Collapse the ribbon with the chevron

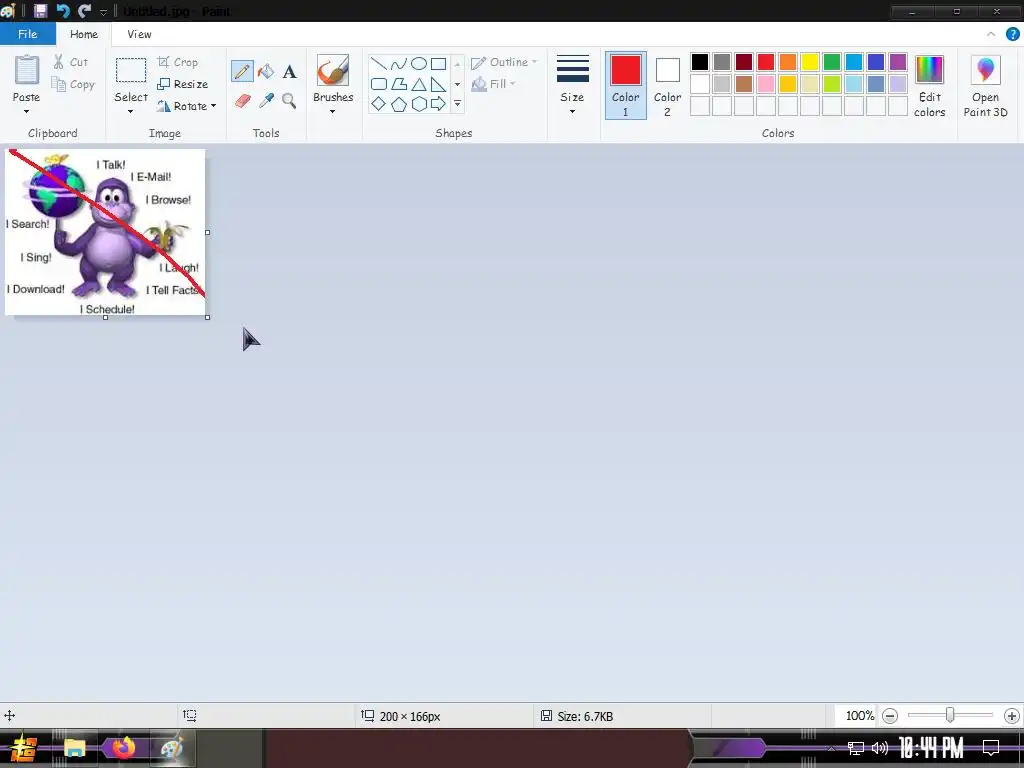point(991,34)
